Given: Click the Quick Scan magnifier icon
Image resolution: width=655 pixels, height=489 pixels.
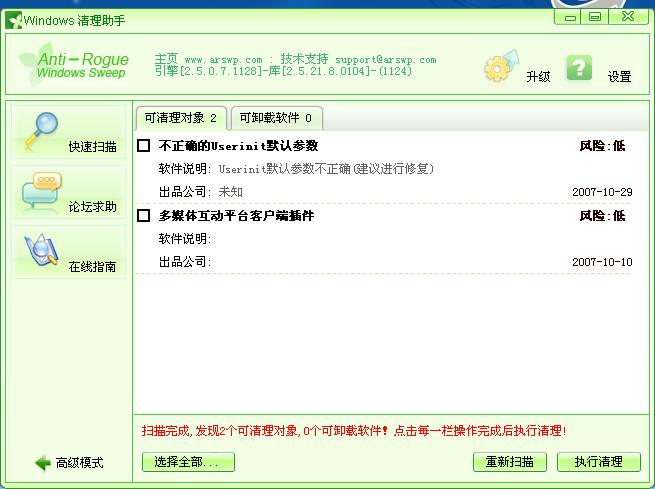Looking at the screenshot, I should (38, 130).
